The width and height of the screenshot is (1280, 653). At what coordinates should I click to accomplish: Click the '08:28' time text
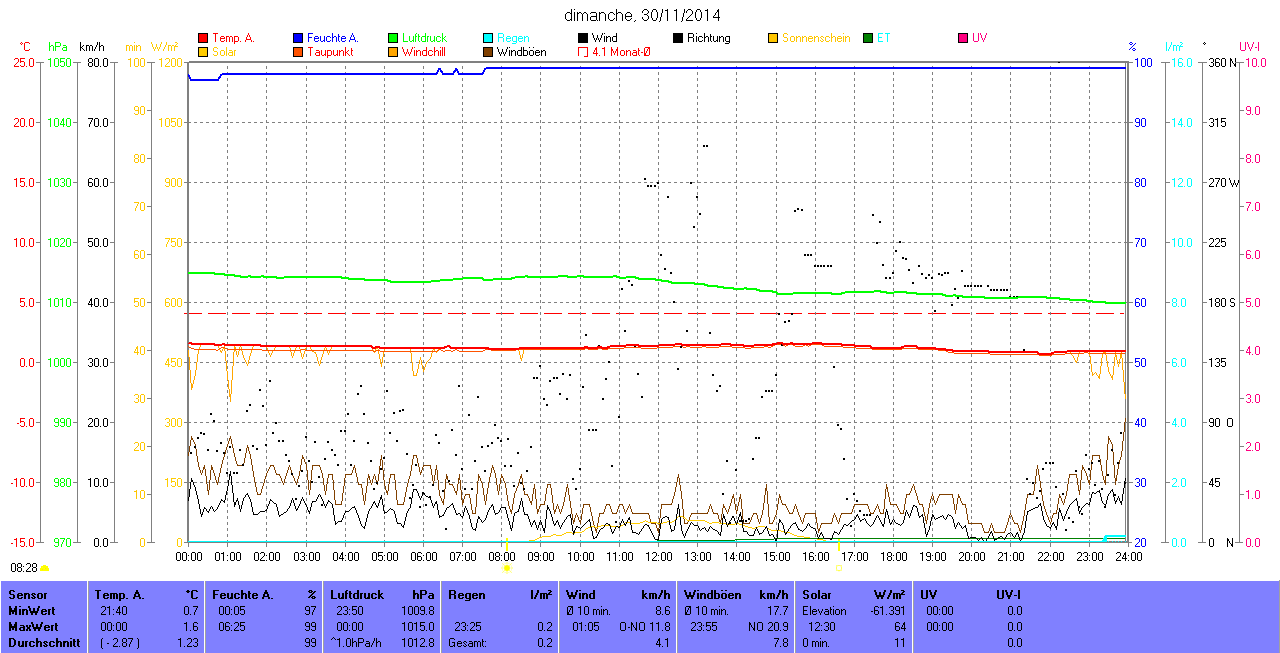[x=23, y=567]
